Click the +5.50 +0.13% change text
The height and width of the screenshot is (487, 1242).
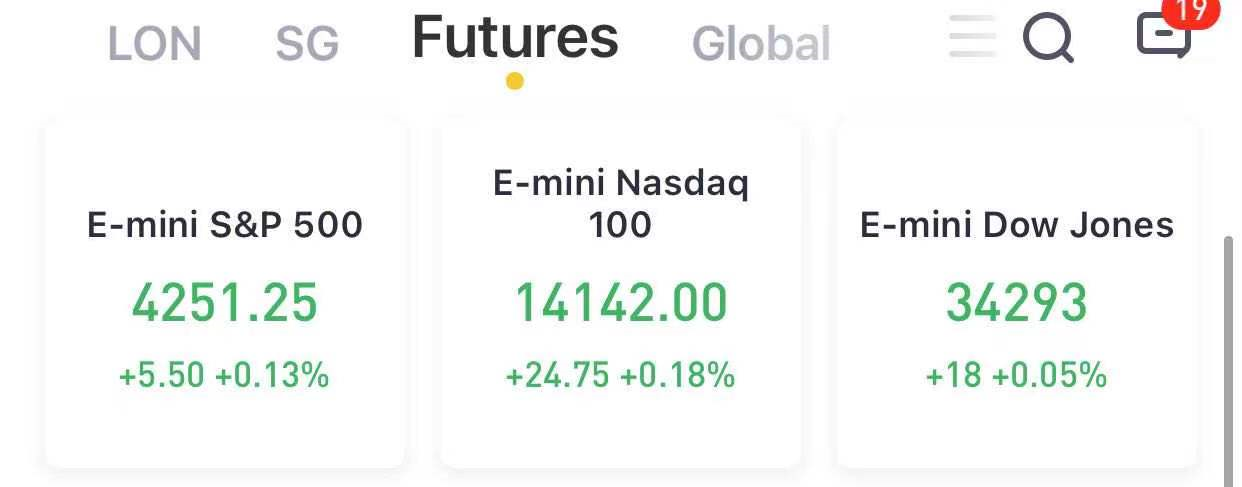(x=224, y=376)
